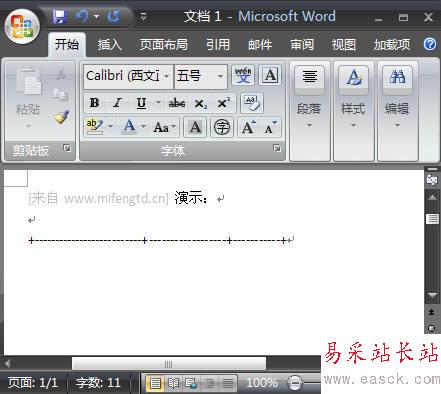This screenshot has width=441, height=394.
Task: Open the 邮件 tab
Action: (x=260, y=44)
